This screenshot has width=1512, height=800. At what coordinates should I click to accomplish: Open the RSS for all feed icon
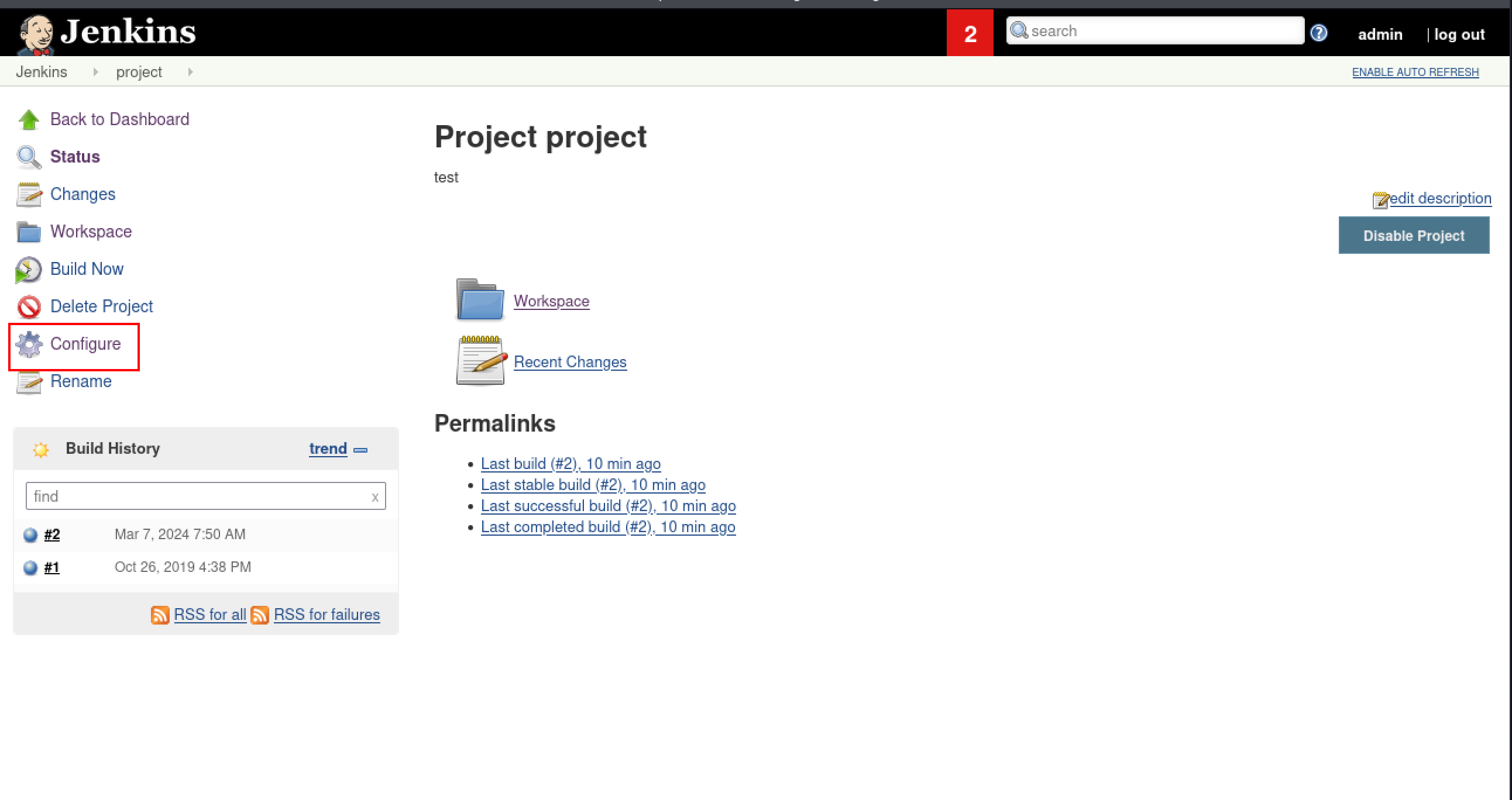[160, 615]
